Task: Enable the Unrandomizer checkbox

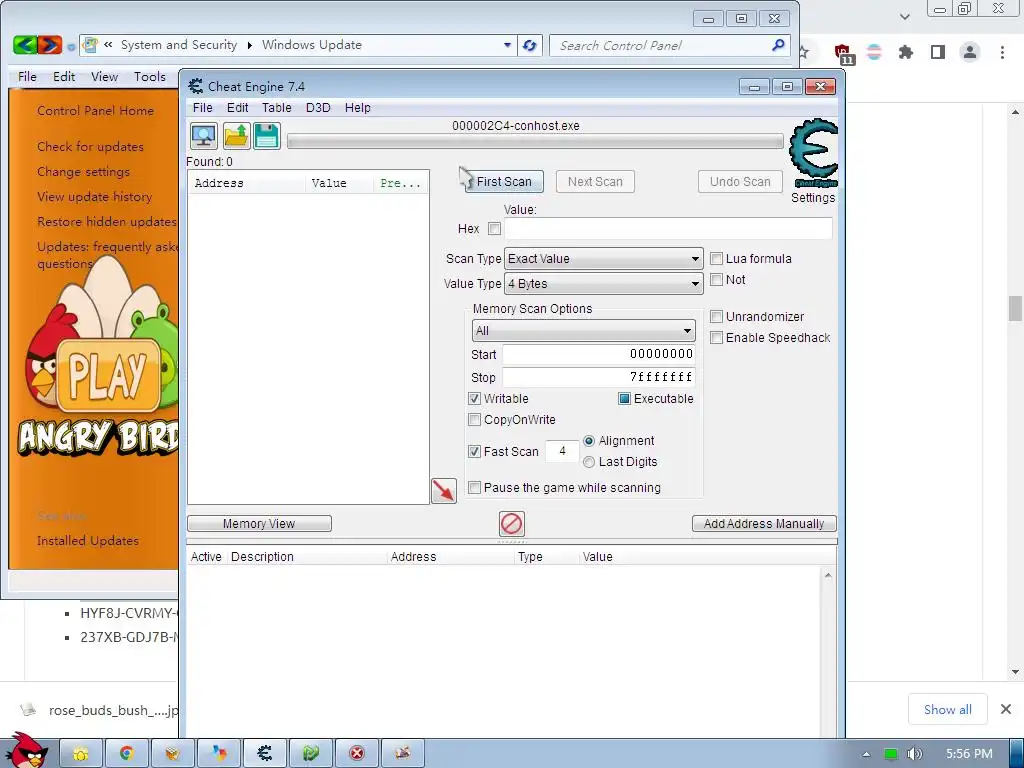Action: pos(716,317)
